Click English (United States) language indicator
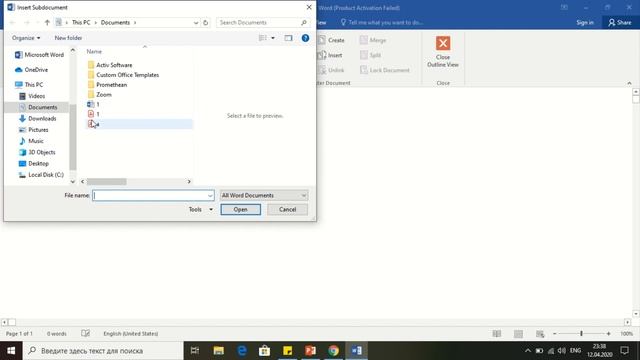This screenshot has width=640, height=360. click(x=131, y=333)
